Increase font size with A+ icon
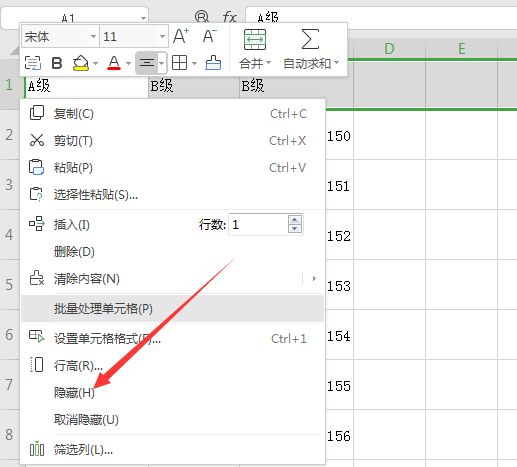The image size is (517, 467). pos(181,36)
